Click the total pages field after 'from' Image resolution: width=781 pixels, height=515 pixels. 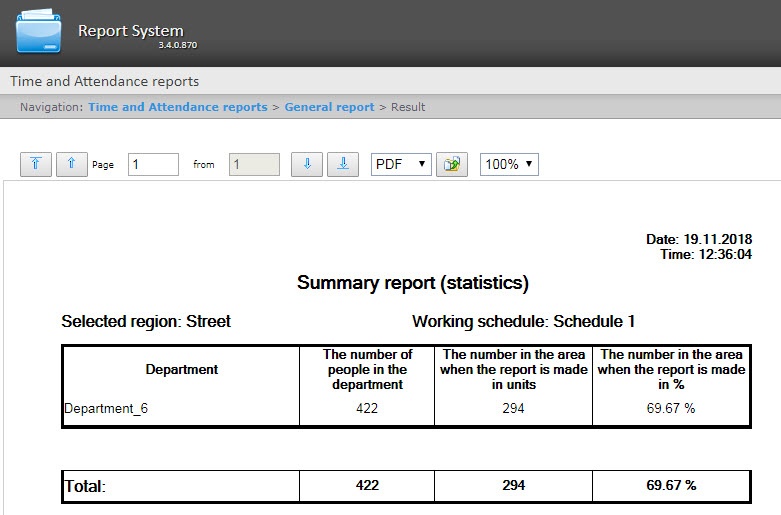coord(254,164)
